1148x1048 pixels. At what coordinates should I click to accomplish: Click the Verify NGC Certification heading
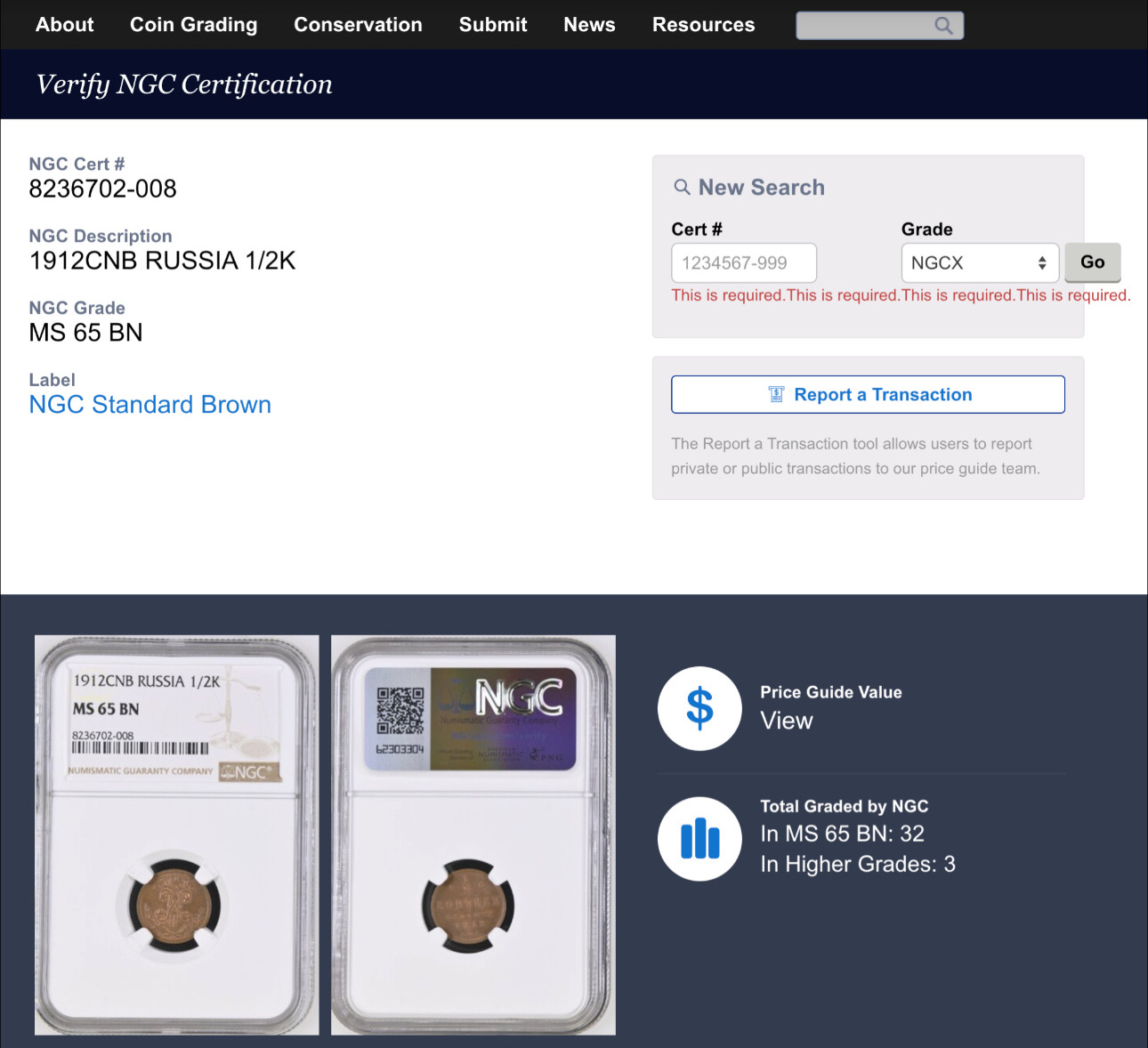184,85
